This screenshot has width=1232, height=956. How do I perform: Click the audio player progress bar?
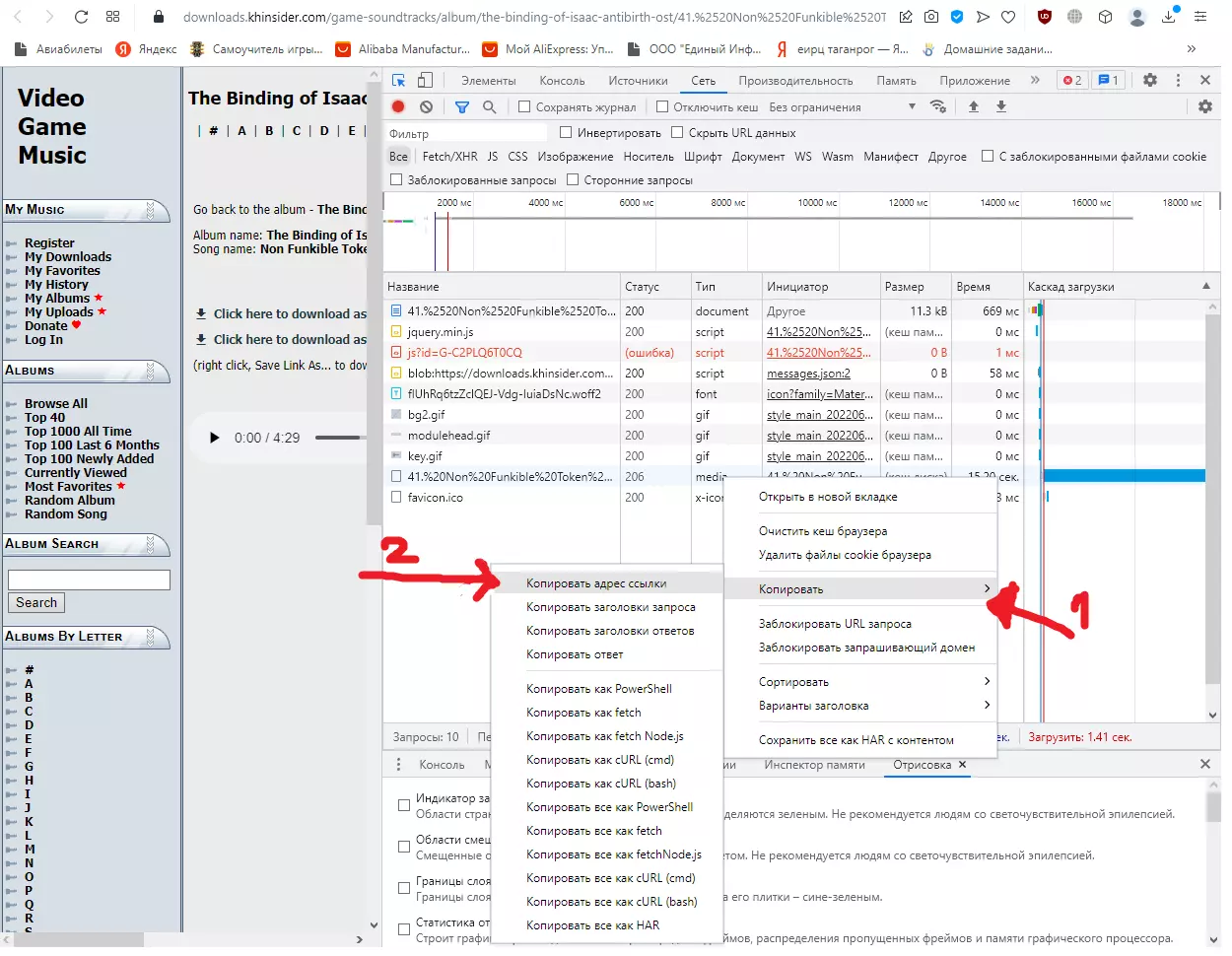click(339, 438)
